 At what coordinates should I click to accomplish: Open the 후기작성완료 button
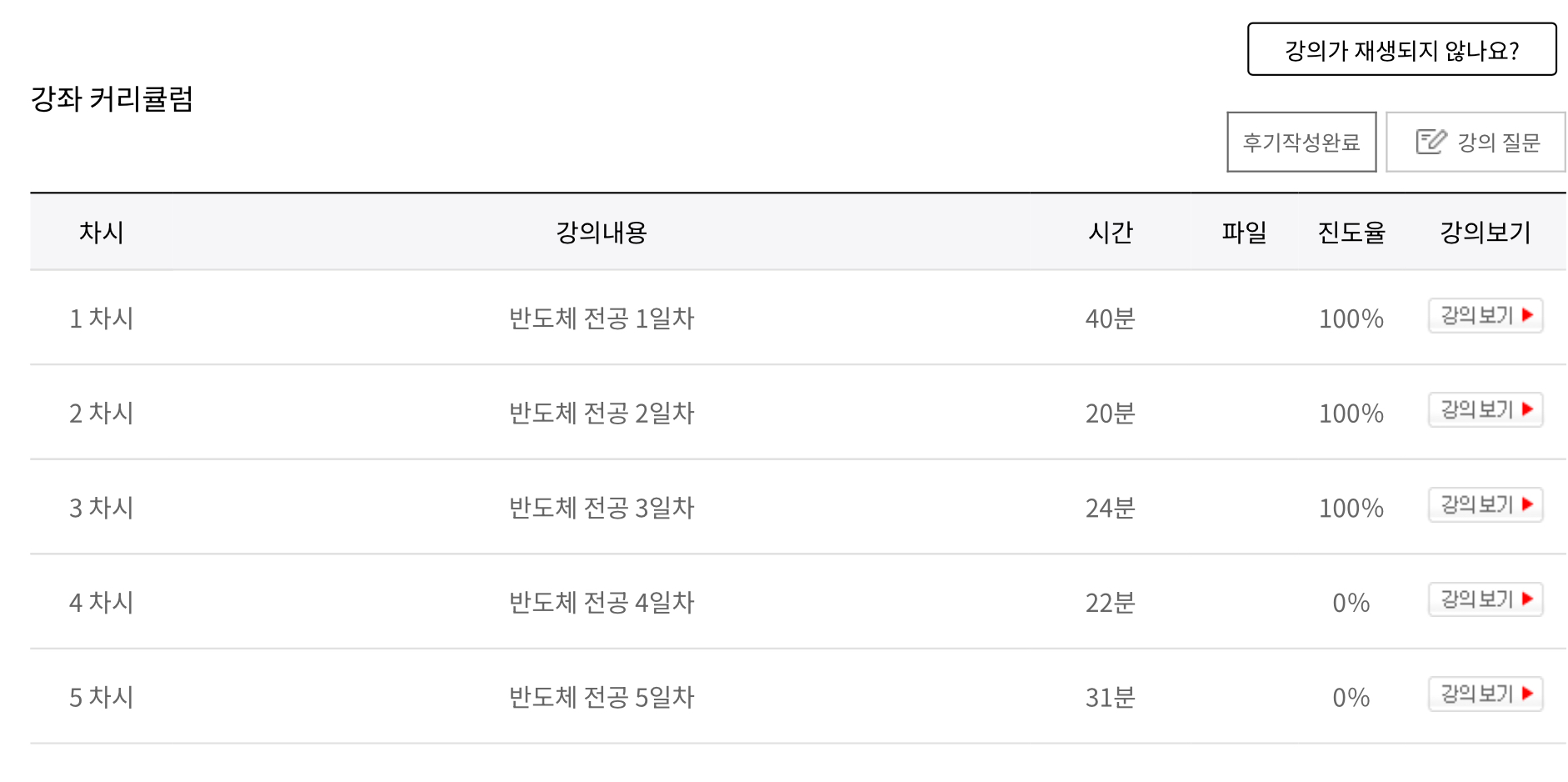pyautogui.click(x=1301, y=143)
